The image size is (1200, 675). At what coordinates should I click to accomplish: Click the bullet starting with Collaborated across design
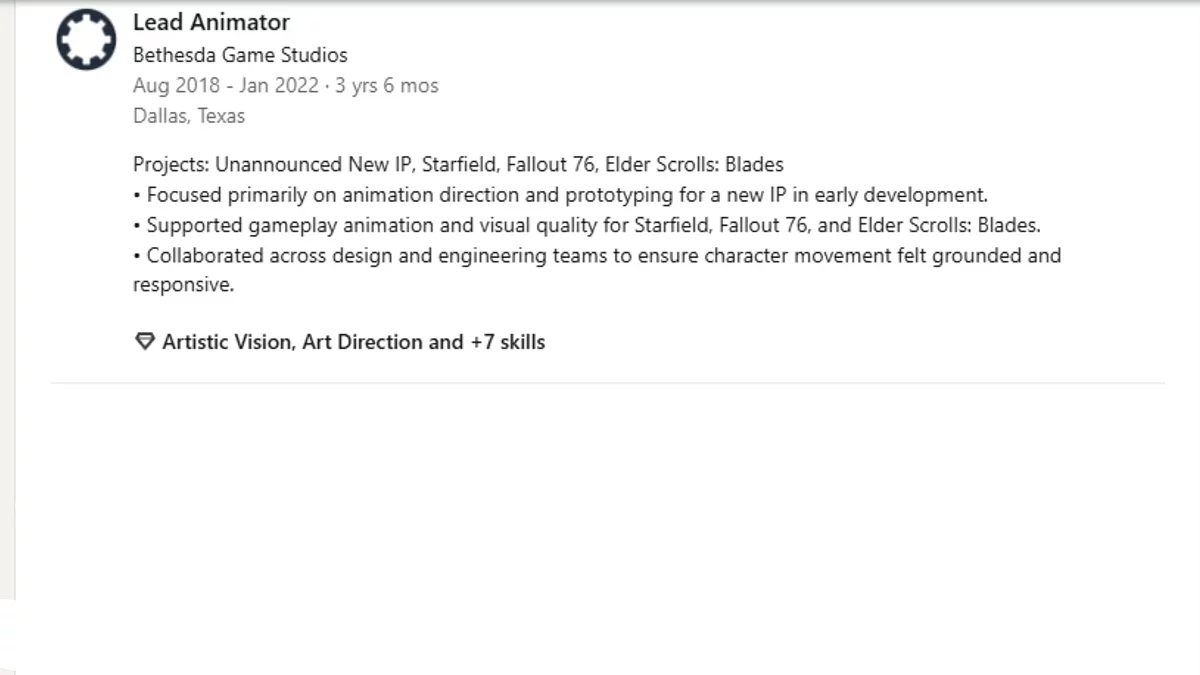603,255
